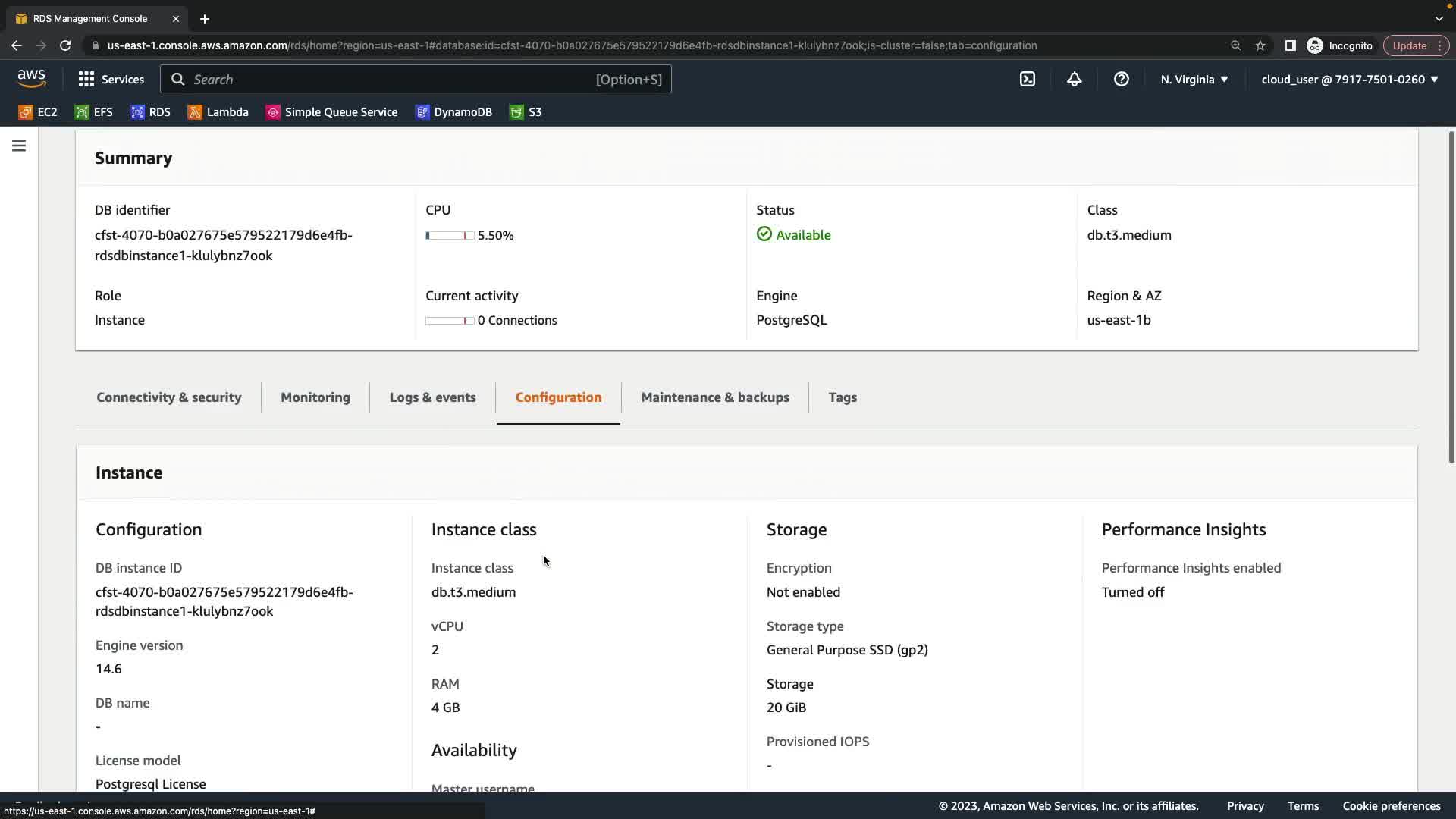Open the DynamoDB shortcut in favorites bar
Image resolution: width=1456 pixels, height=819 pixels.
coord(454,112)
